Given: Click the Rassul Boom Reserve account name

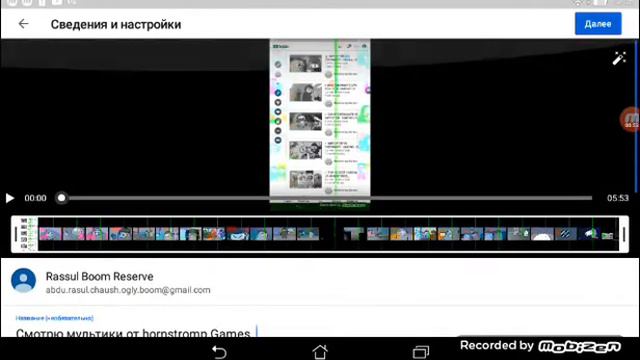Looking at the screenshot, I should pyautogui.click(x=100, y=276).
